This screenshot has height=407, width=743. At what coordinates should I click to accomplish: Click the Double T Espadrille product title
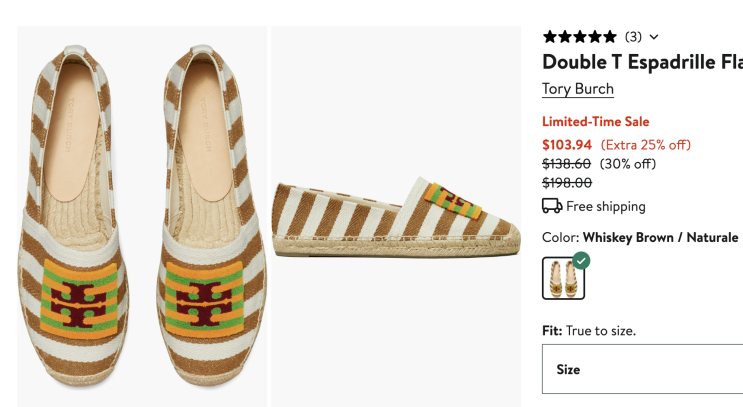click(x=641, y=62)
